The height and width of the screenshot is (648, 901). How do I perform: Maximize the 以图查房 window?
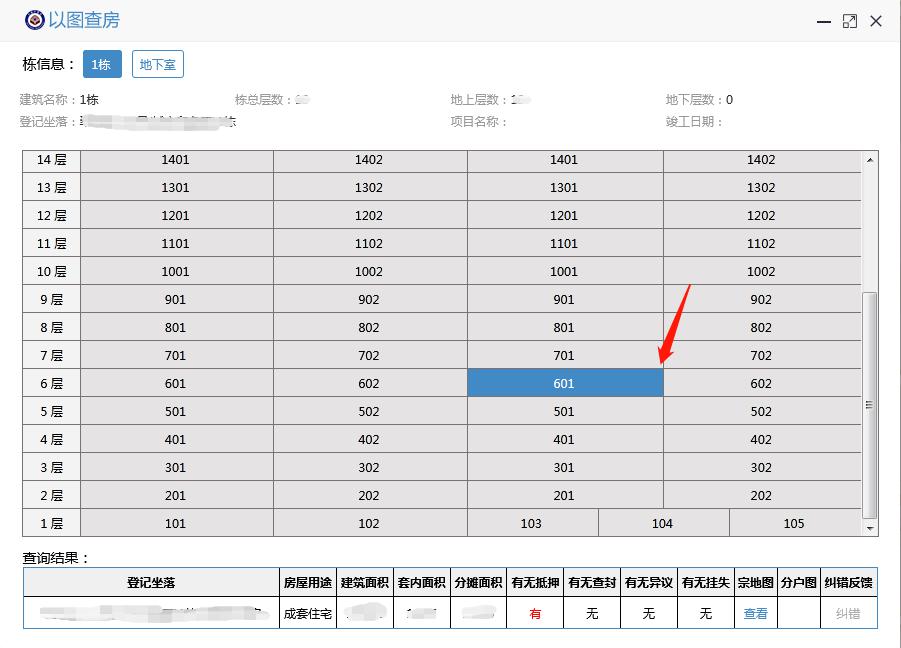point(850,21)
